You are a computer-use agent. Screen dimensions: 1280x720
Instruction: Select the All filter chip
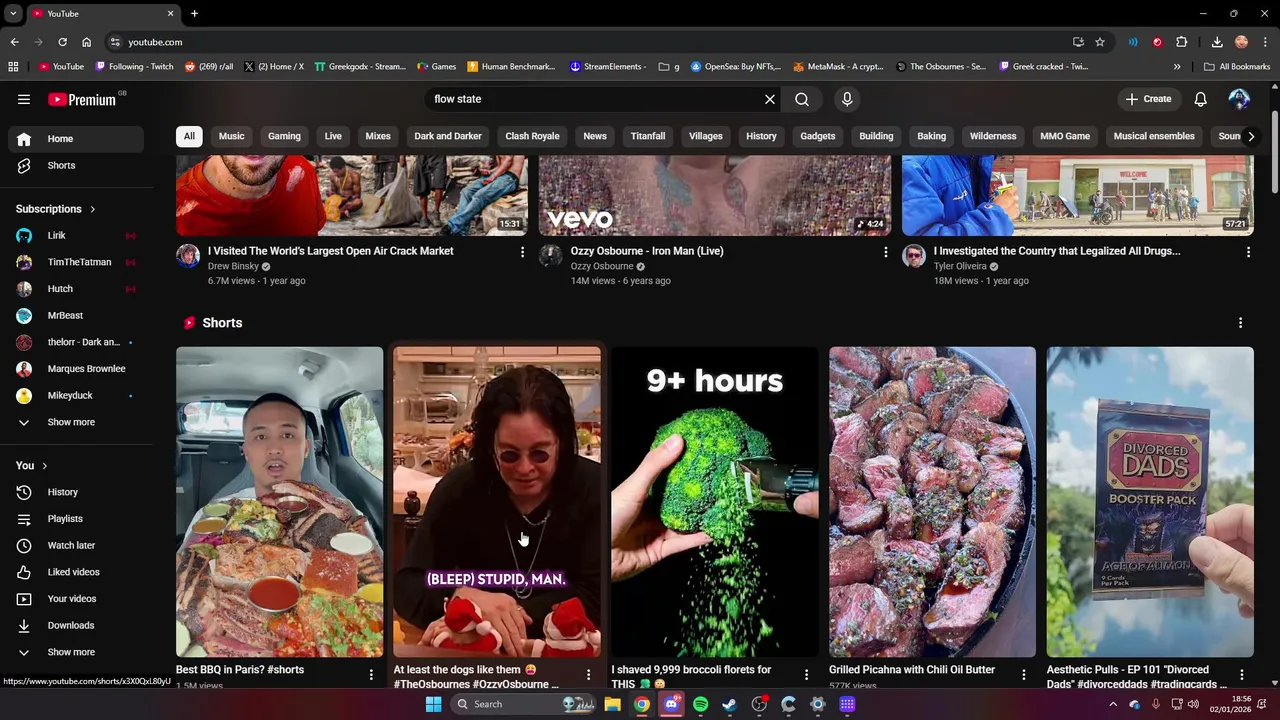189,136
